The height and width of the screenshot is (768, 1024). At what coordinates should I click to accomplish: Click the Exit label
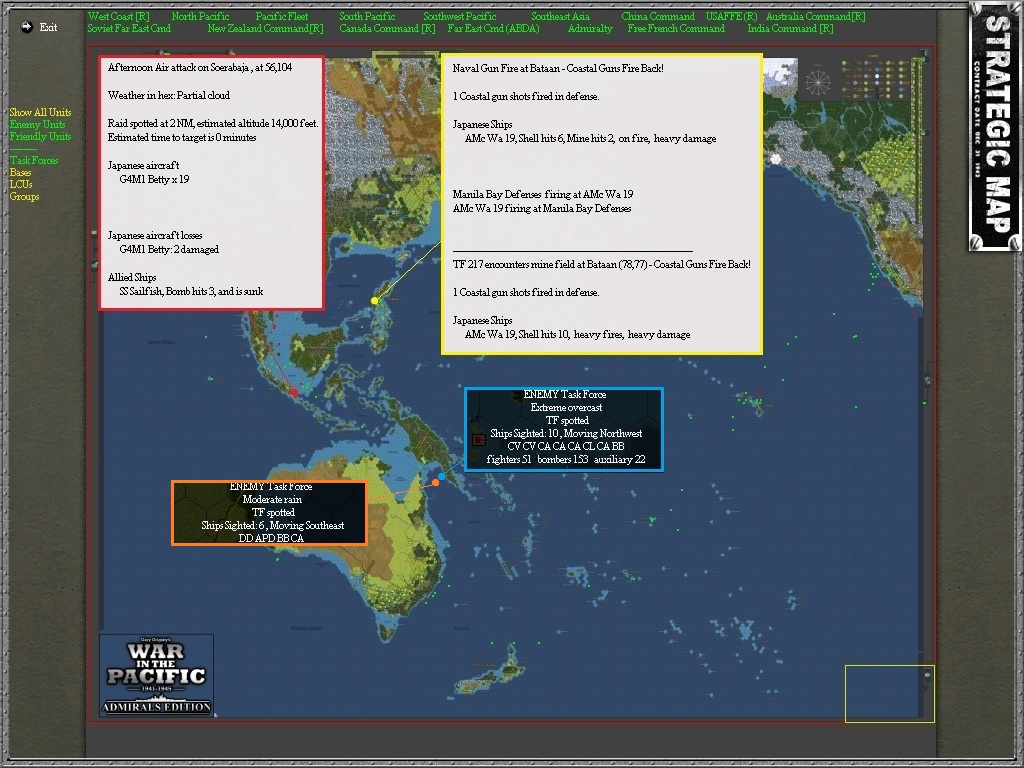pyautogui.click(x=48, y=27)
